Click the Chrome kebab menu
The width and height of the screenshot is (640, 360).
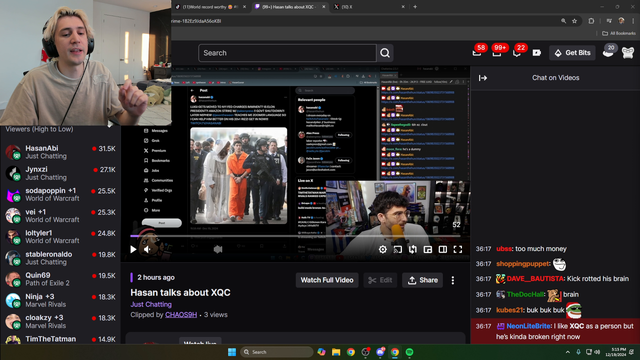tap(633, 21)
